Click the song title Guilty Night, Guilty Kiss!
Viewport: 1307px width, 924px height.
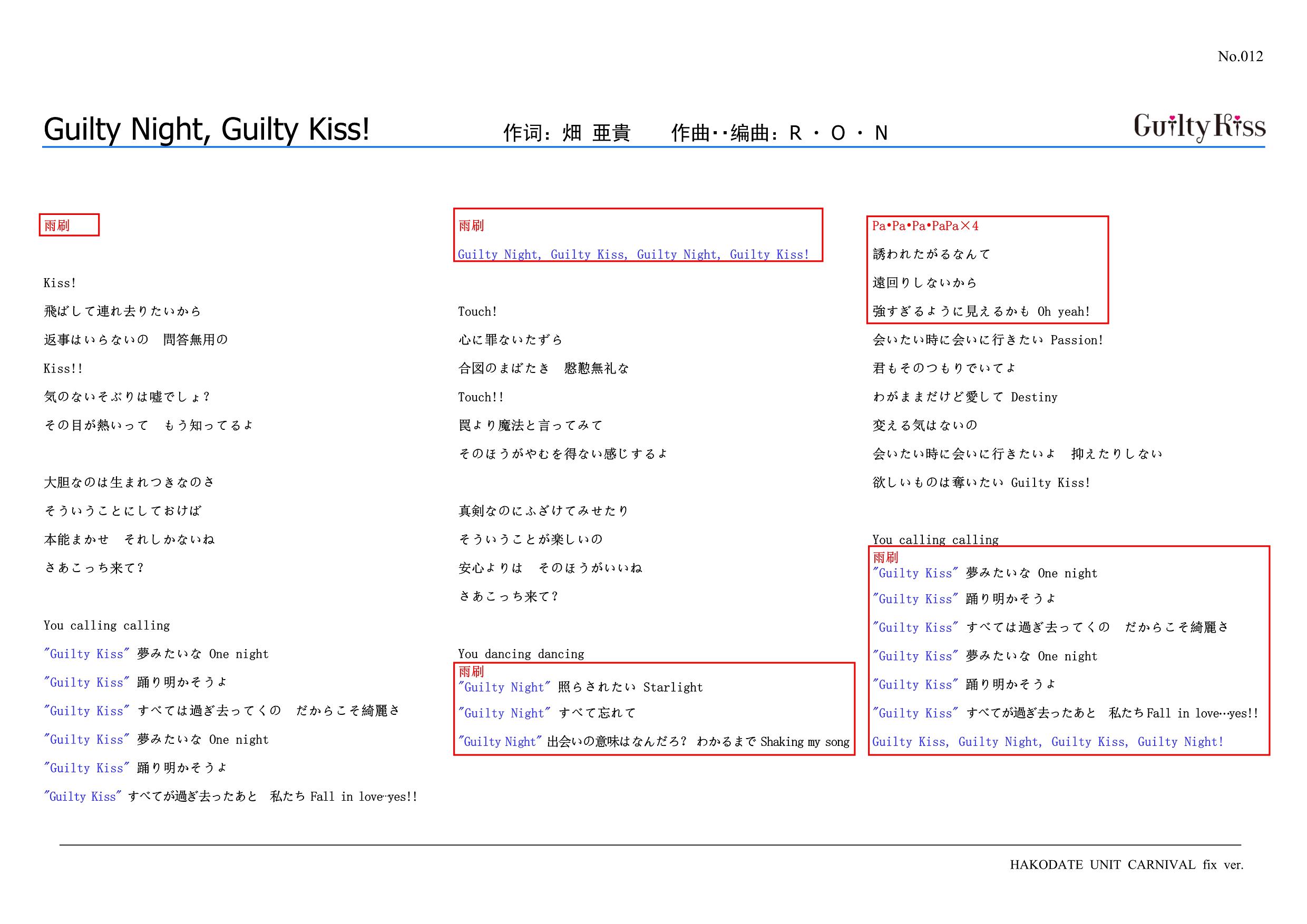coord(207,129)
